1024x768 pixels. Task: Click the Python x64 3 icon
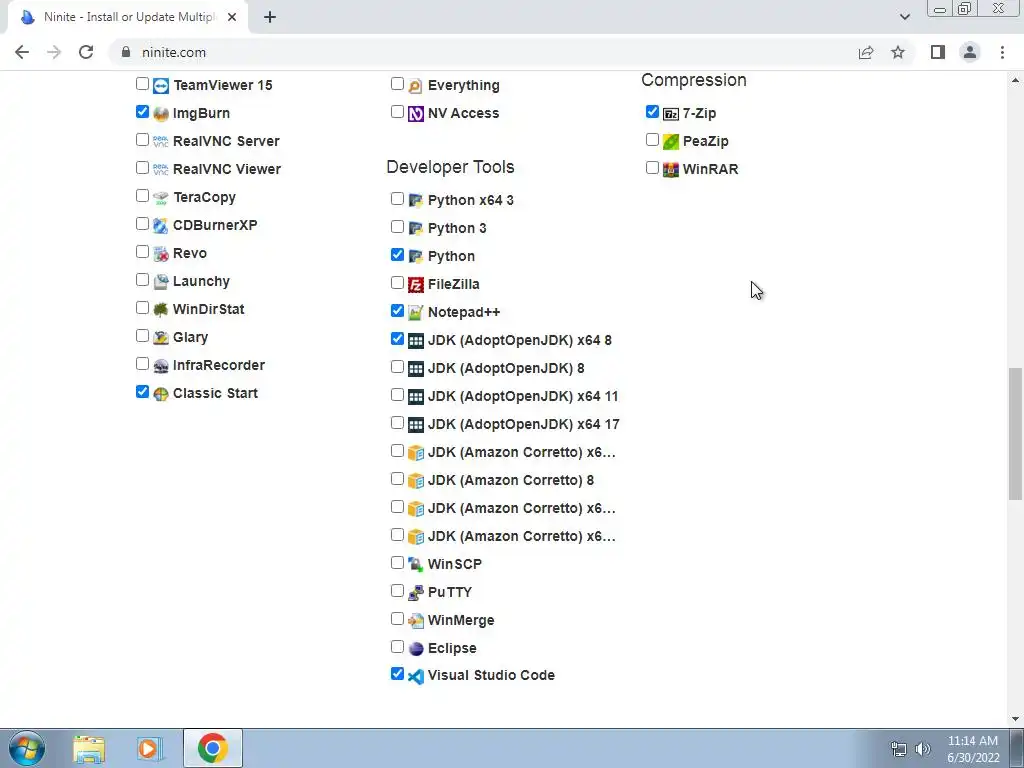point(415,200)
